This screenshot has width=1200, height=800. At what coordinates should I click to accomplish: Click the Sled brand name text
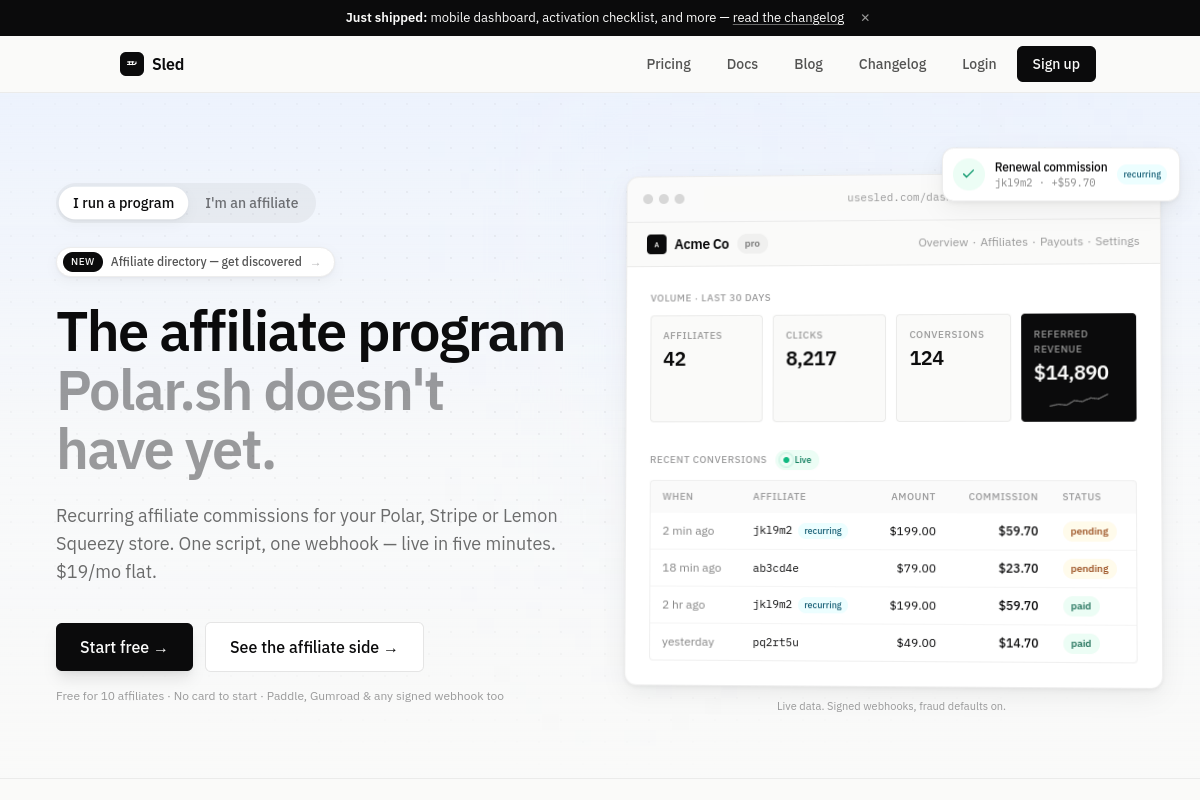(x=168, y=64)
